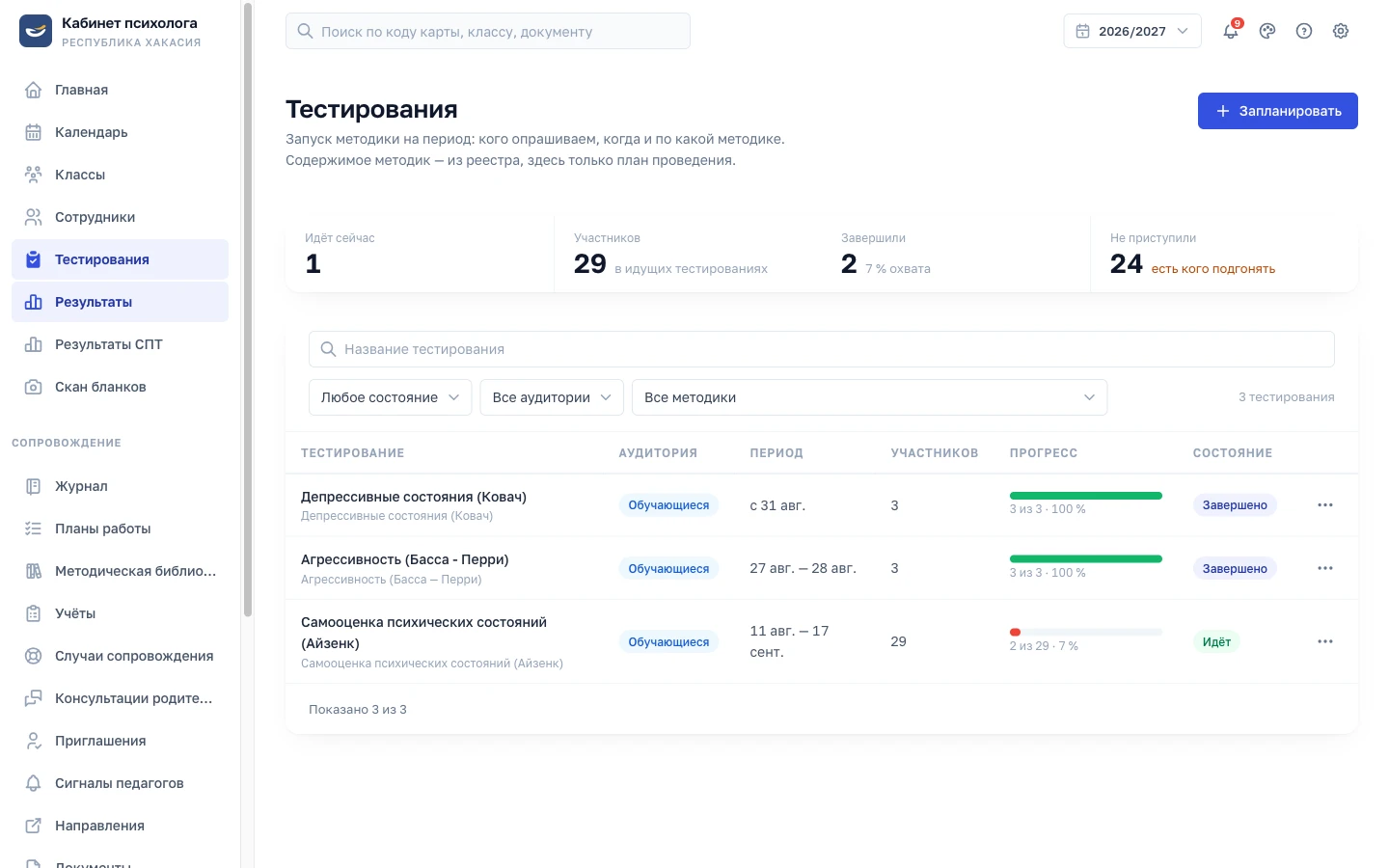The width and height of the screenshot is (1389, 868).
Task: Go to Главная in sidebar
Action: pyautogui.click(x=120, y=90)
